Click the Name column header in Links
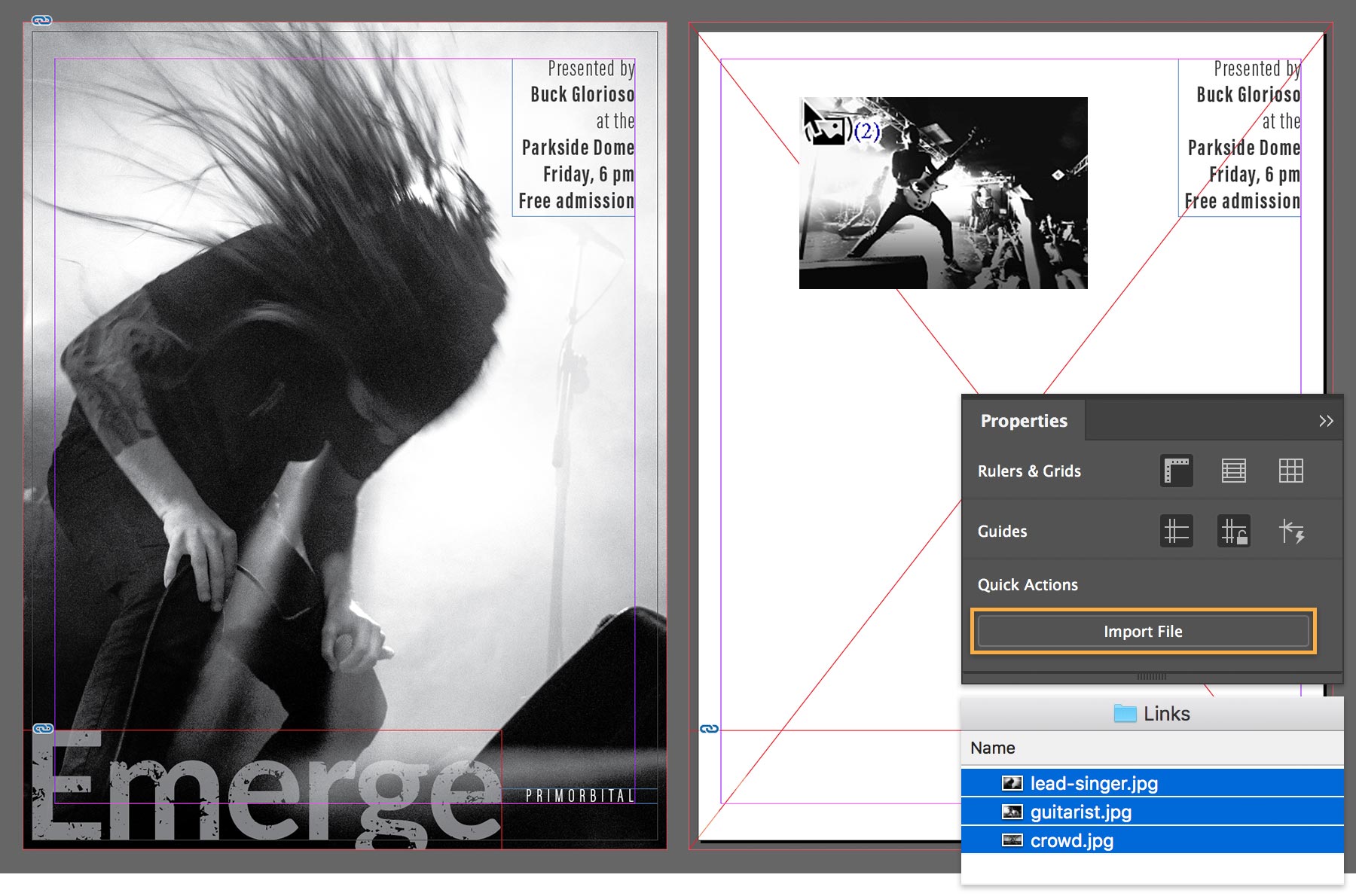 click(x=993, y=748)
